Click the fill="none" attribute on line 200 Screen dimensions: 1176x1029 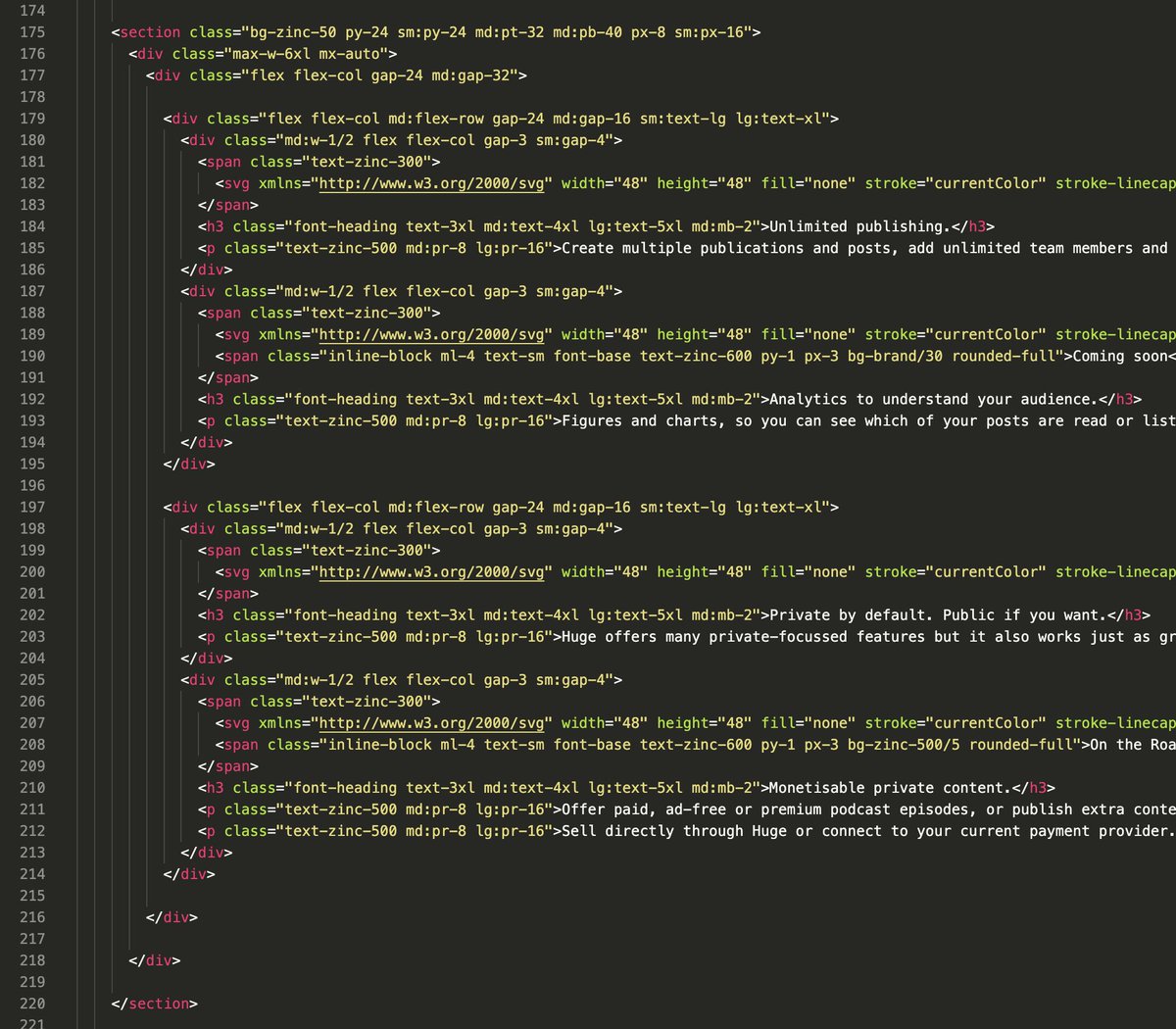click(x=808, y=572)
